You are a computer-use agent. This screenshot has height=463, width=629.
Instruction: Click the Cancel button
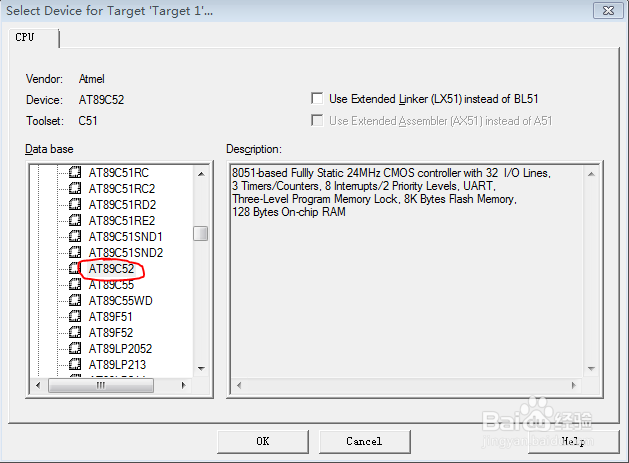pos(364,441)
